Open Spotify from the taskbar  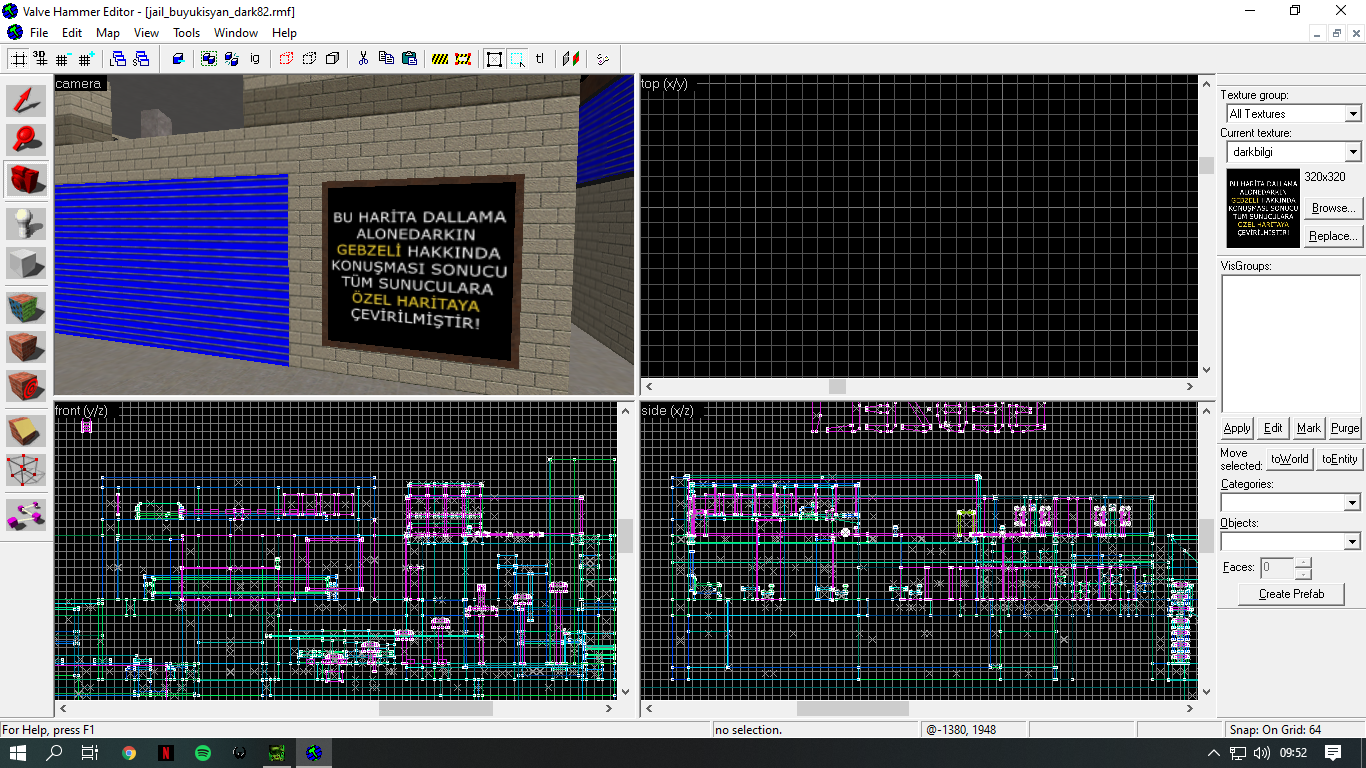[202, 753]
